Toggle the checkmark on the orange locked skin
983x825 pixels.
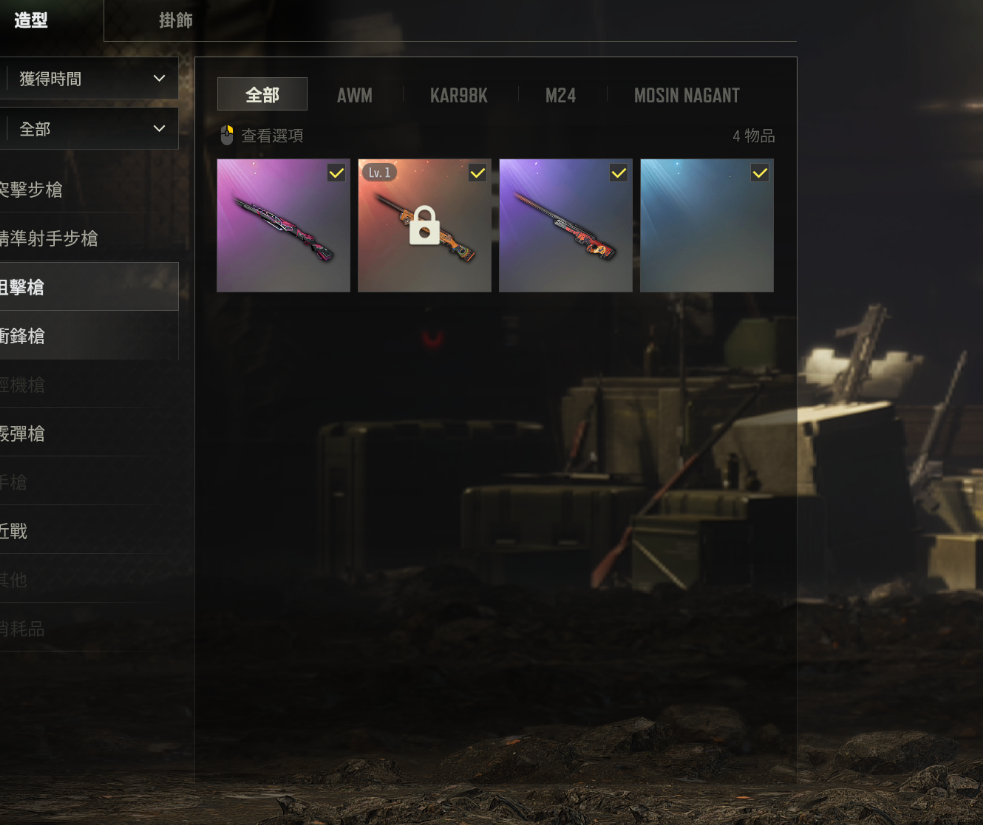click(x=478, y=173)
